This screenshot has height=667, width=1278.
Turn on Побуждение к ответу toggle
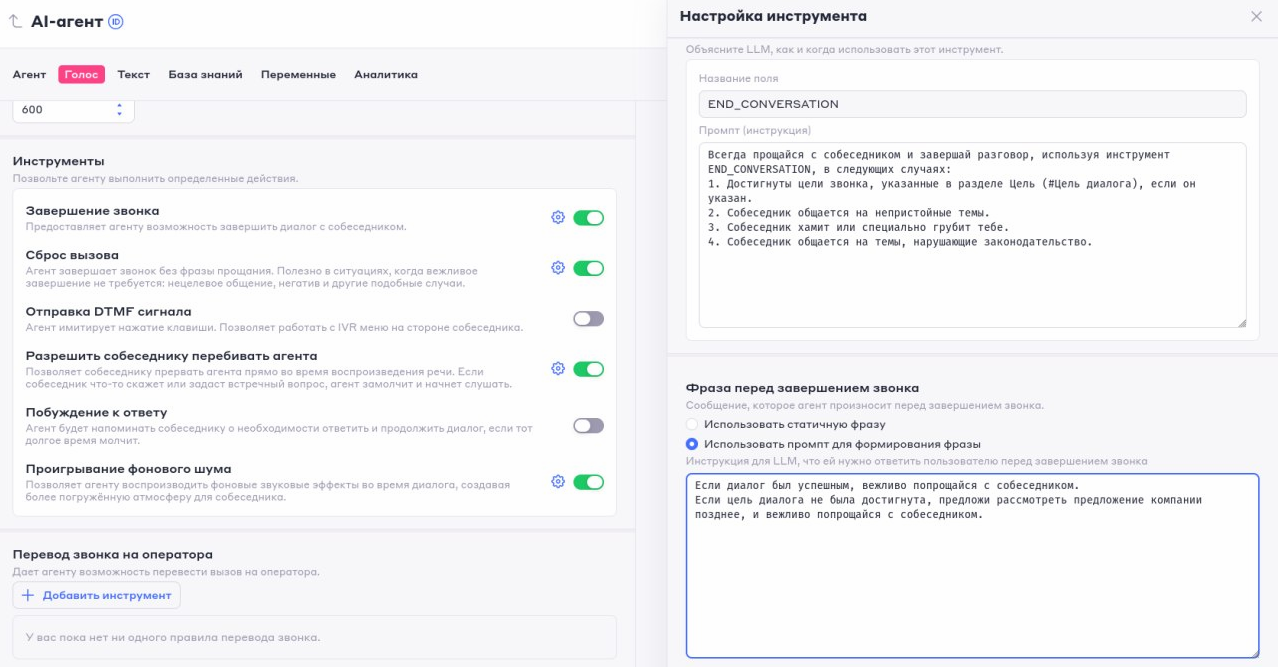pos(588,425)
